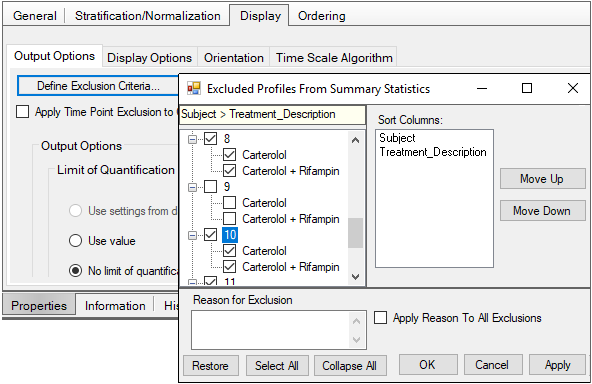Open the Time Scale Algorithm sub-tab

point(334,58)
